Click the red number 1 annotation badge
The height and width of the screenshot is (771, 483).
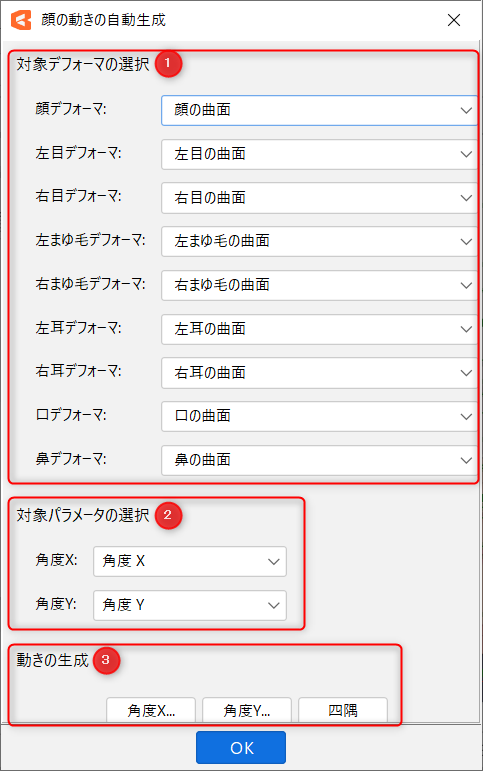click(x=168, y=63)
